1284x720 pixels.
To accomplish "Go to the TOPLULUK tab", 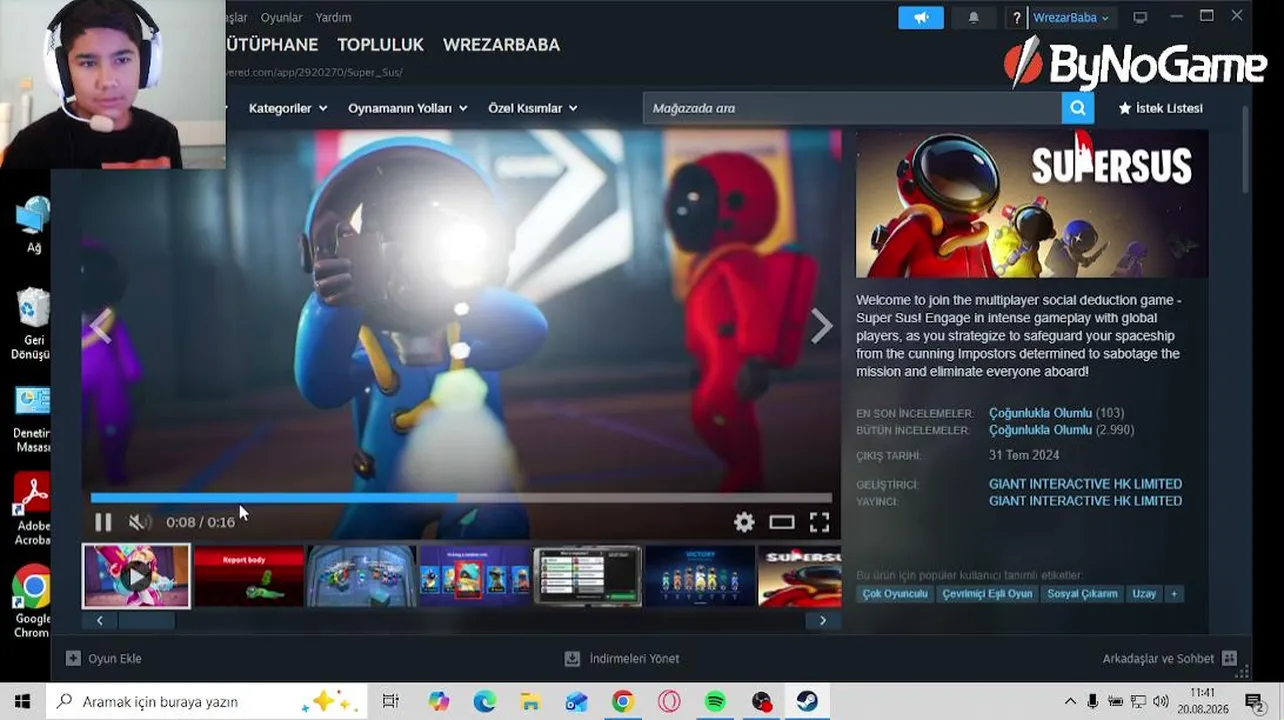I will (380, 45).
